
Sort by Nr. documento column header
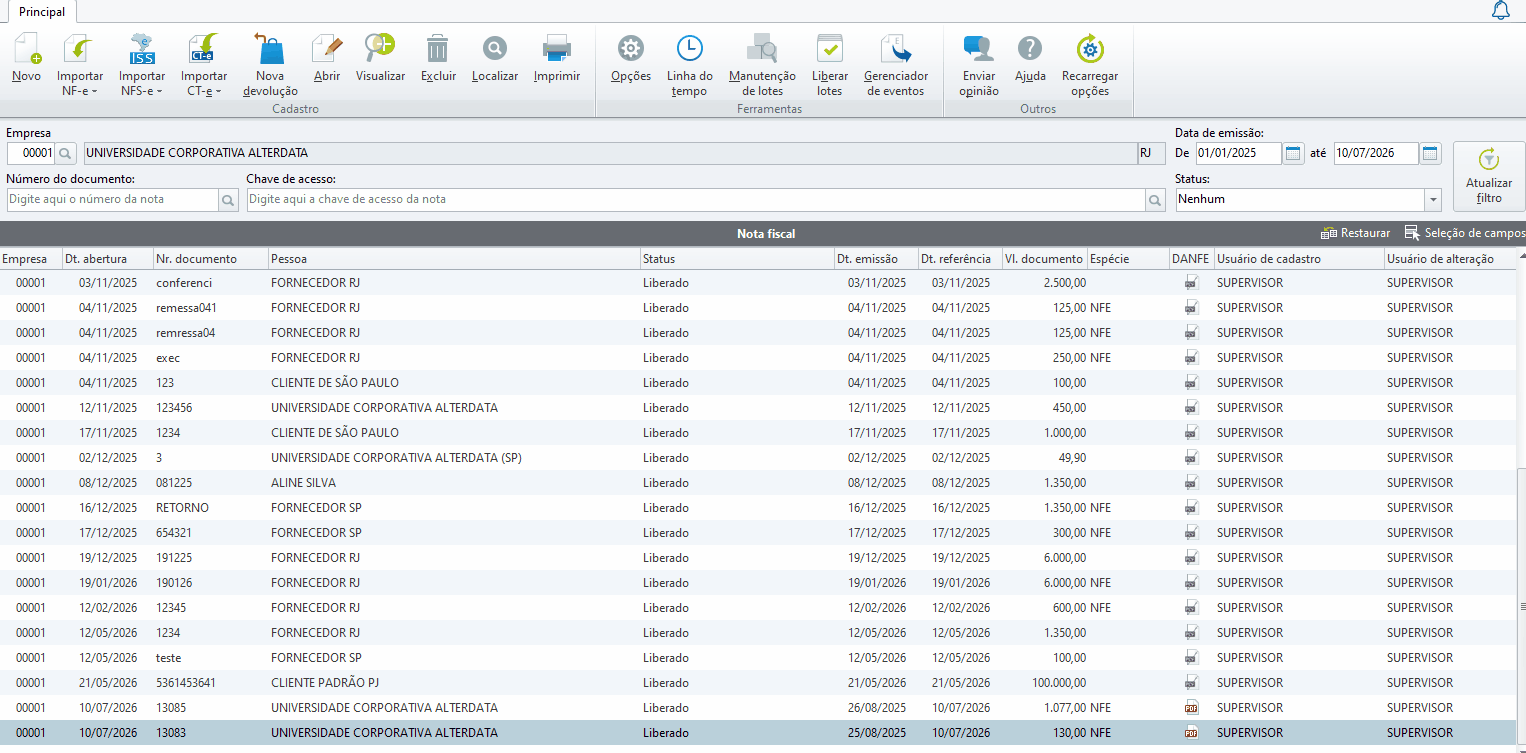[211, 259]
